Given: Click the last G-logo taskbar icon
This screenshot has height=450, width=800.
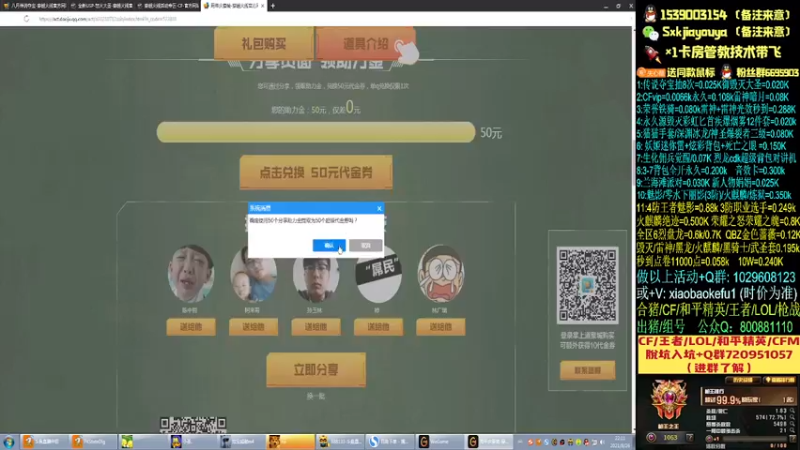Looking at the screenshot, I should (x=472, y=442).
